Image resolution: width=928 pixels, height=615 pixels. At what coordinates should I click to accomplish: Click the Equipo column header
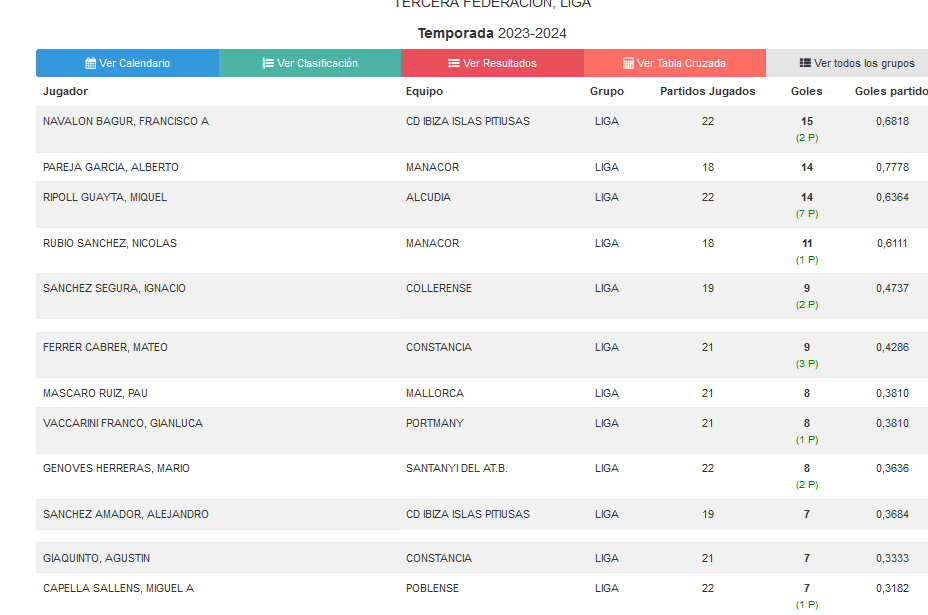pos(424,91)
